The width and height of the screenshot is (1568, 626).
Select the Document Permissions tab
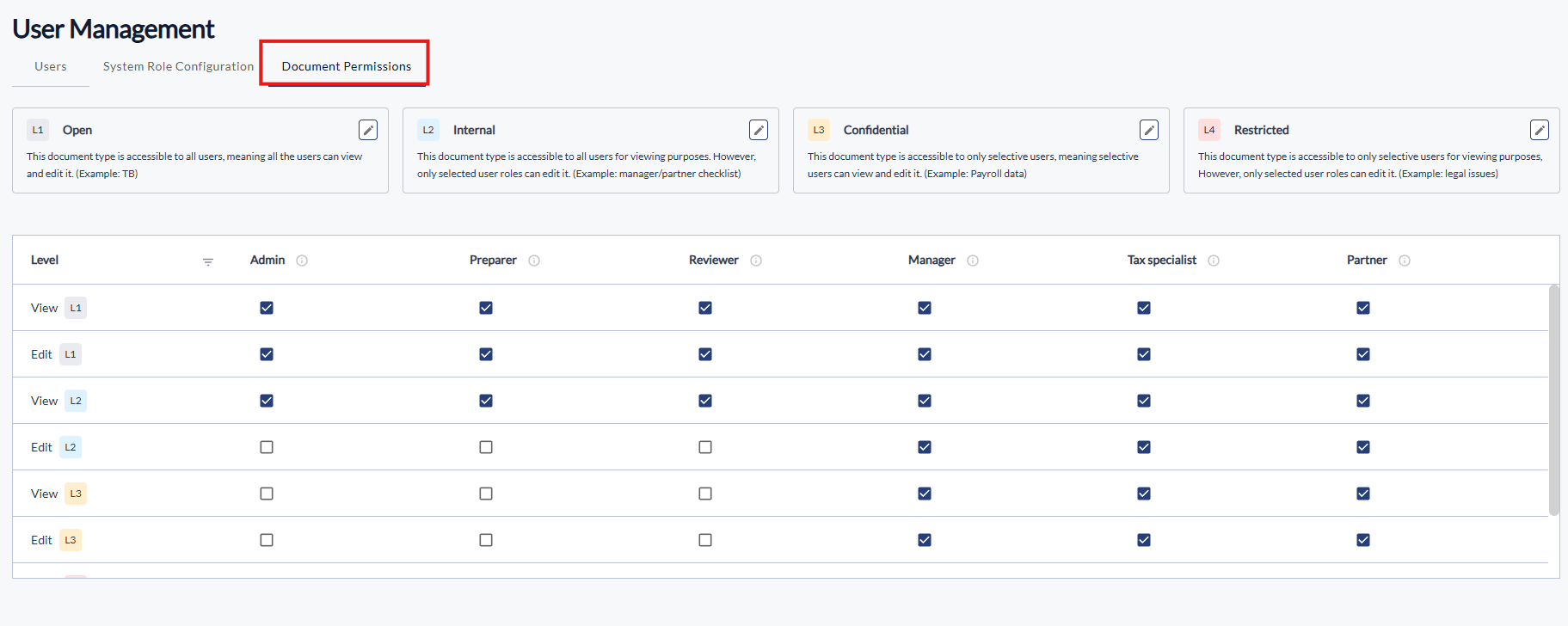[347, 66]
